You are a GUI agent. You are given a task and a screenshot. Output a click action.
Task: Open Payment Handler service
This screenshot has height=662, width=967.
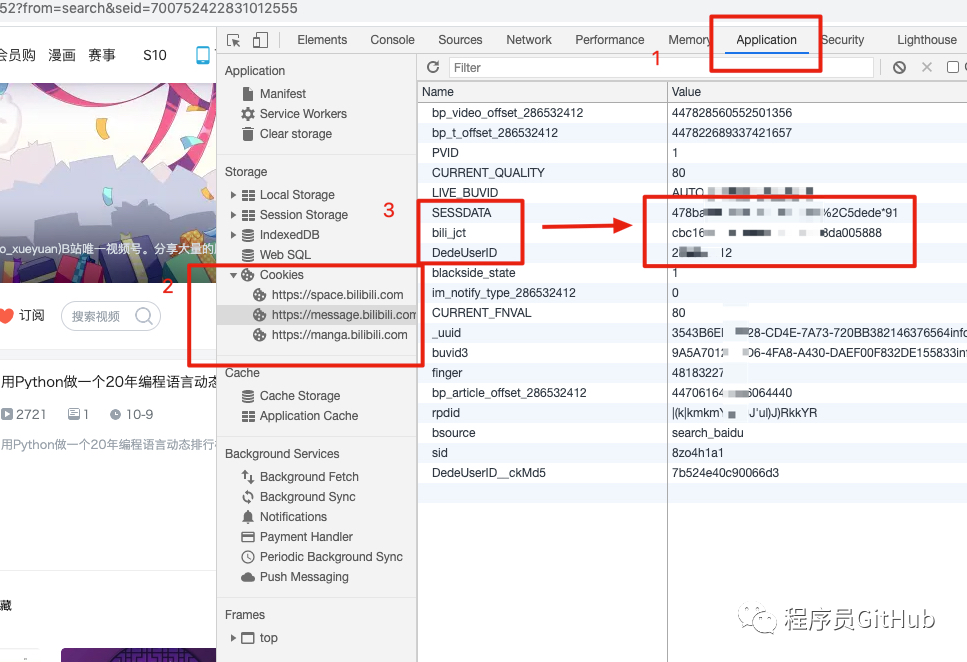tap(306, 537)
